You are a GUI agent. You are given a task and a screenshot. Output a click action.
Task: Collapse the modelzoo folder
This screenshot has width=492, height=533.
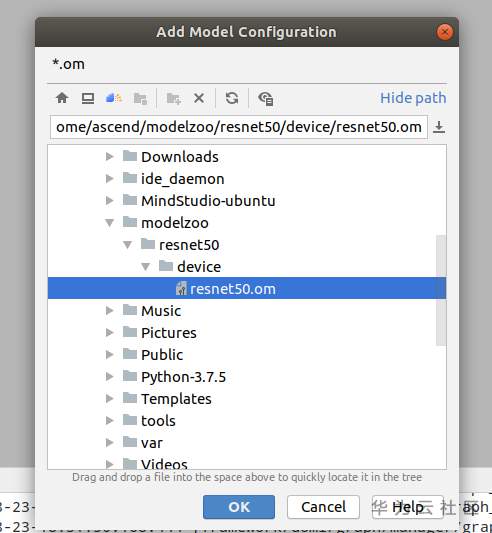pyautogui.click(x=109, y=223)
